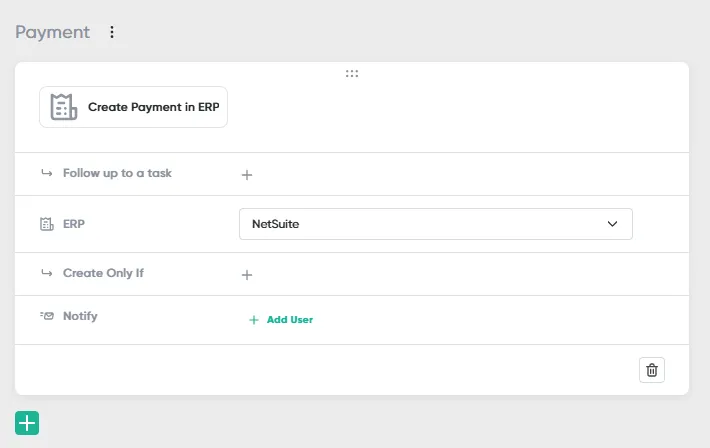Image resolution: width=710 pixels, height=448 pixels.
Task: Click the ERP row building icon
Action: click(47, 224)
